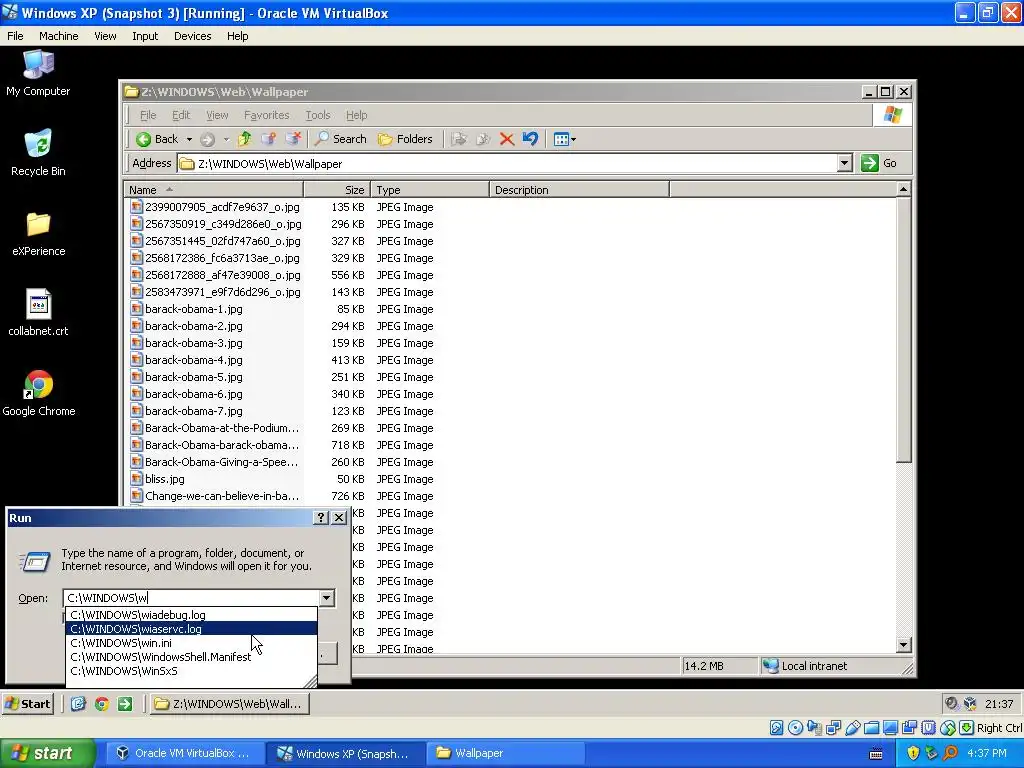Sort files by Type column header

pos(430,190)
